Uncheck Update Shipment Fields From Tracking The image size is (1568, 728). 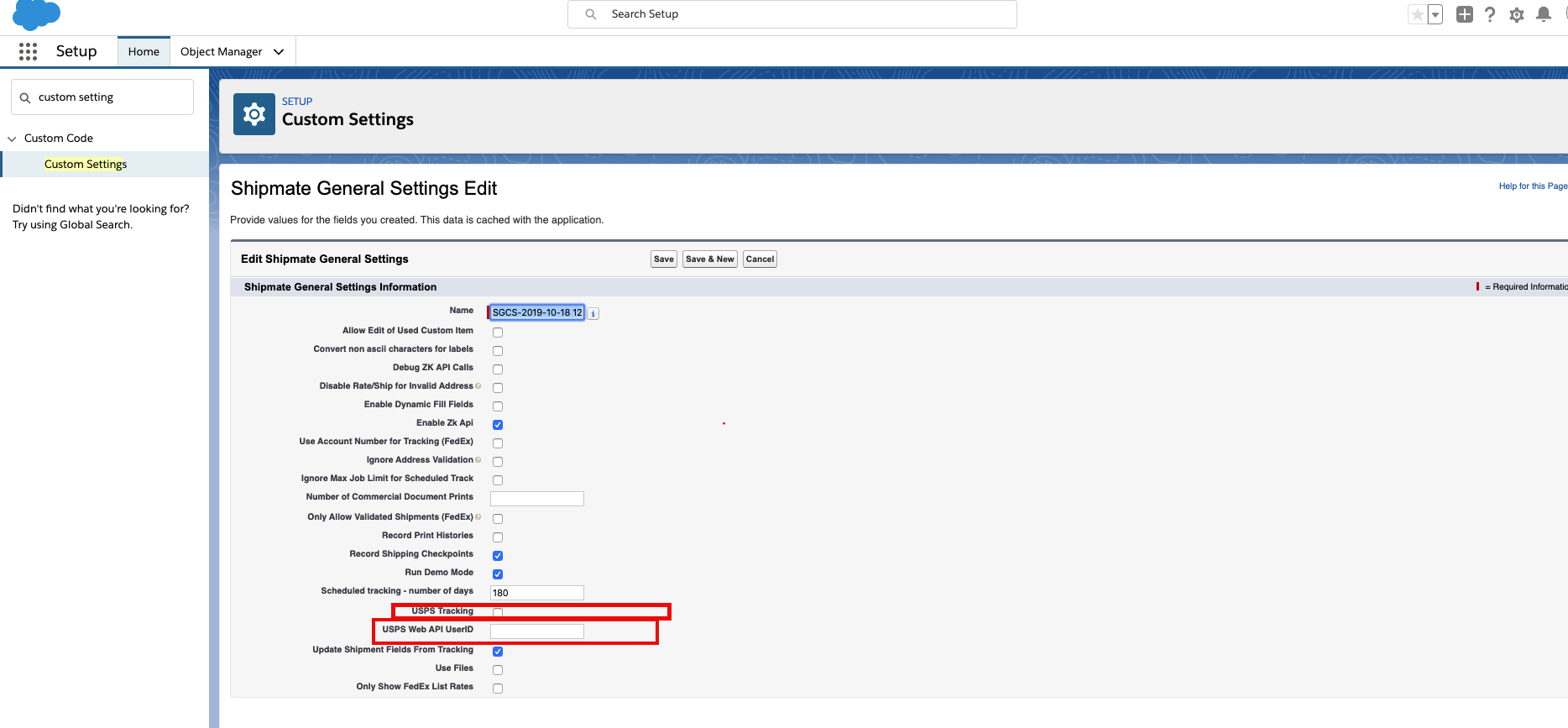click(x=498, y=652)
